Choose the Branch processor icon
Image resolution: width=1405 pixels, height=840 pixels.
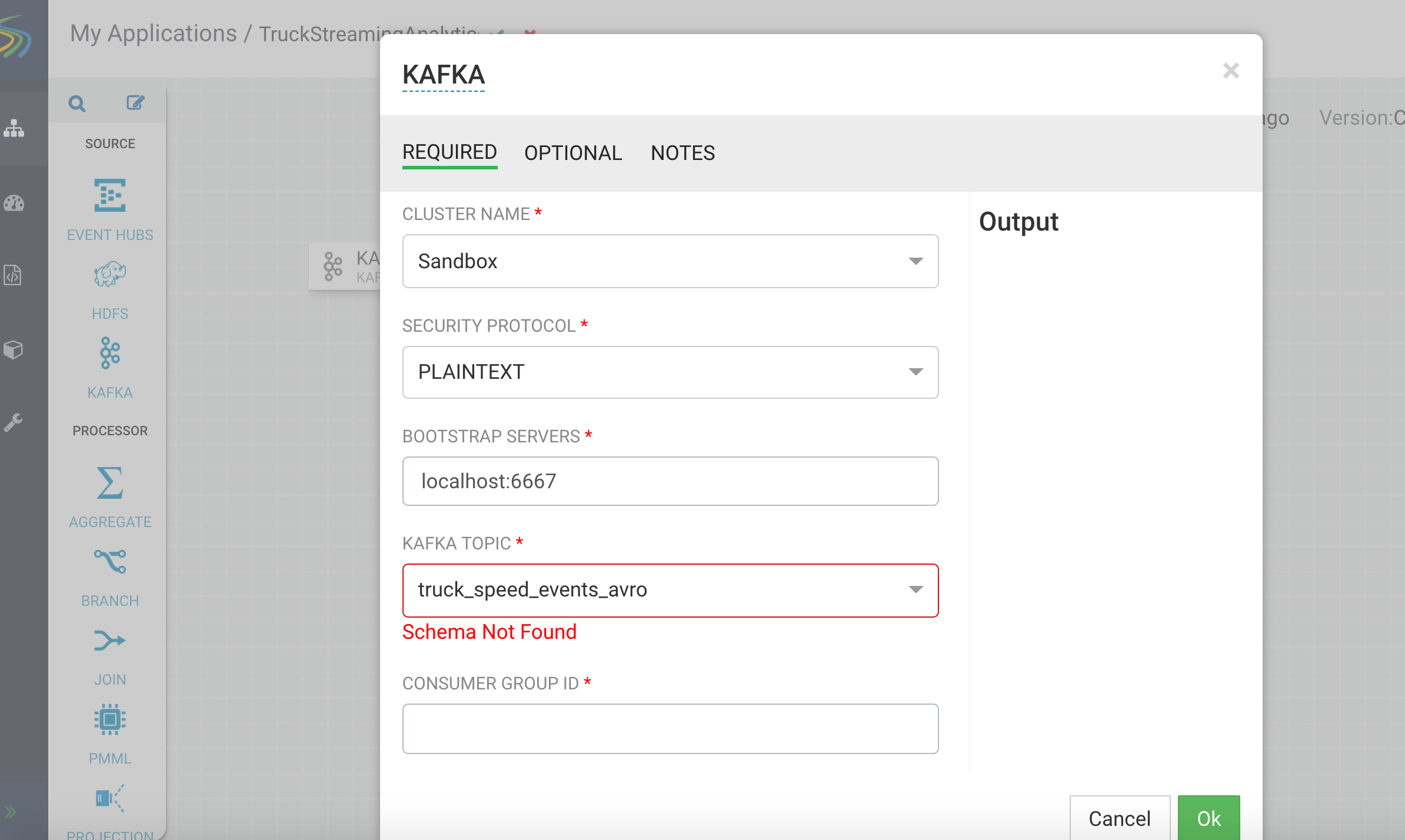[x=110, y=561]
